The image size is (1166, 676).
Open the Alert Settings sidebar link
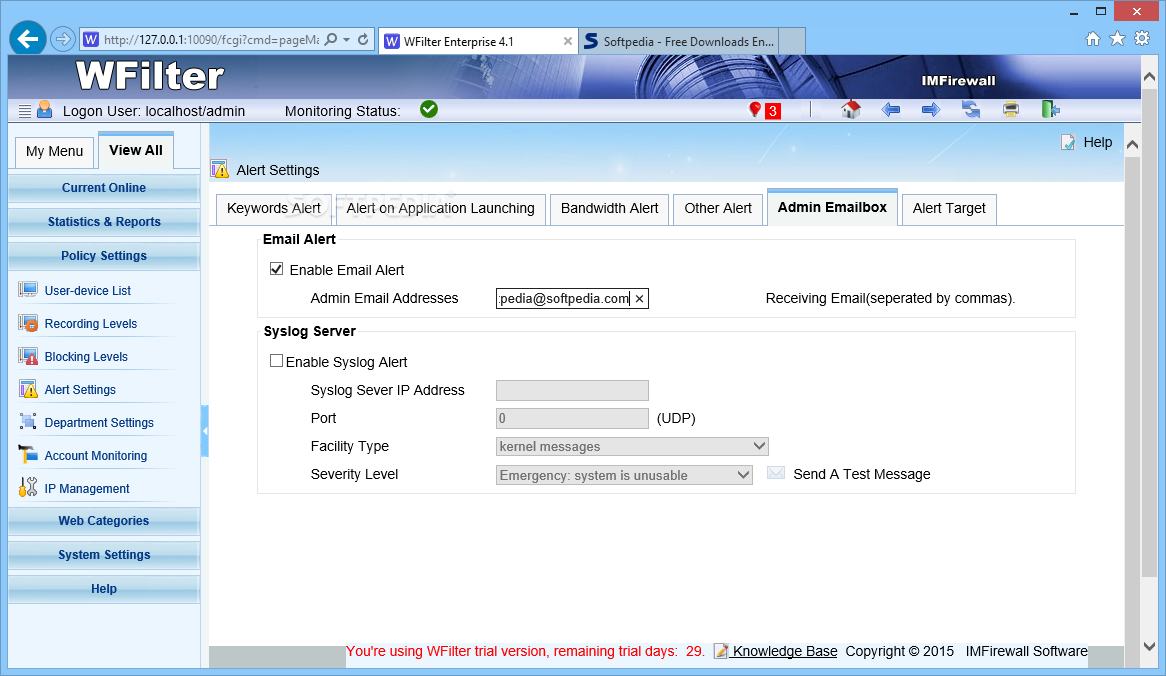80,390
